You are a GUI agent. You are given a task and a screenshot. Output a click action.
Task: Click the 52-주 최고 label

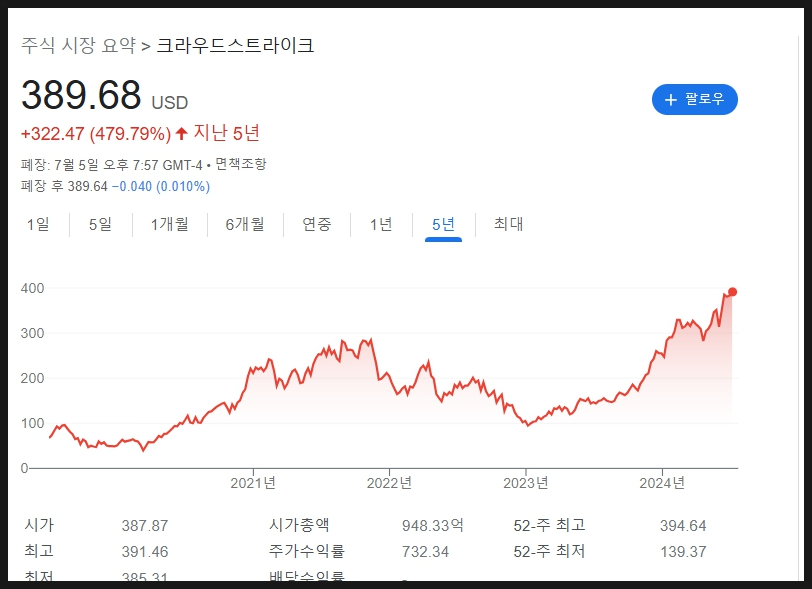(549, 525)
